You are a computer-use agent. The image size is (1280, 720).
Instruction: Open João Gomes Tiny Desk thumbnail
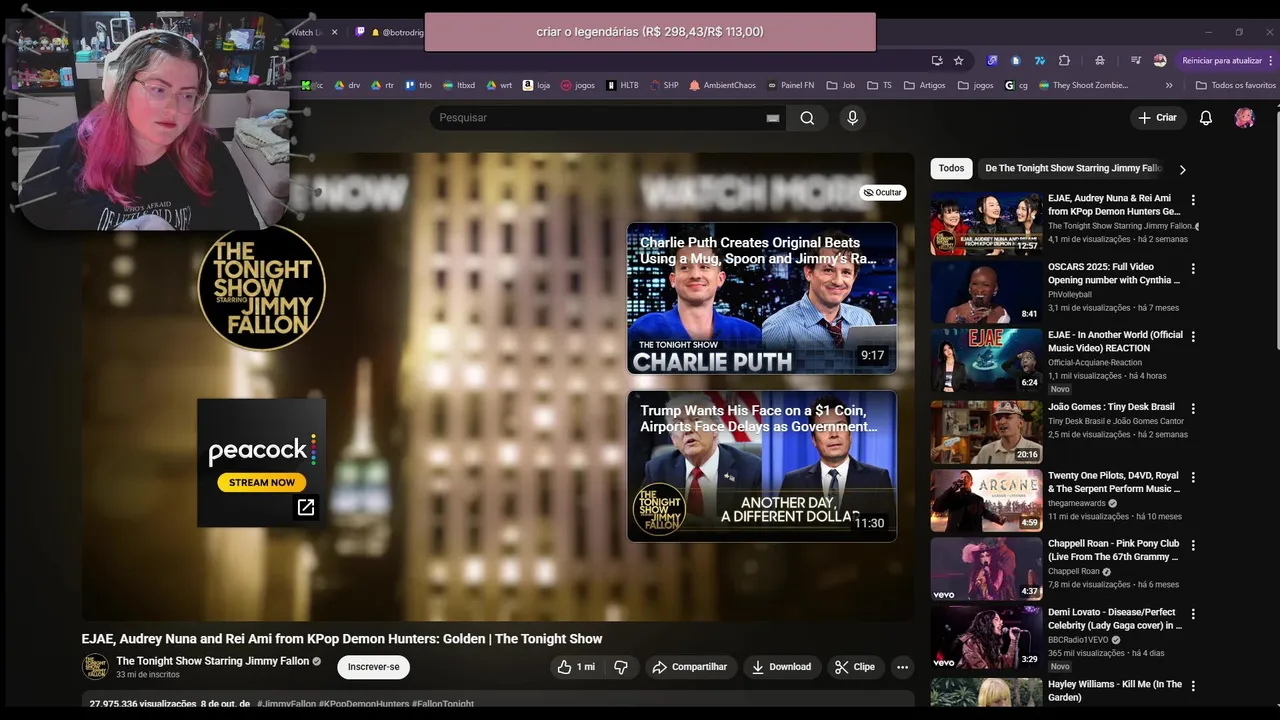986,432
